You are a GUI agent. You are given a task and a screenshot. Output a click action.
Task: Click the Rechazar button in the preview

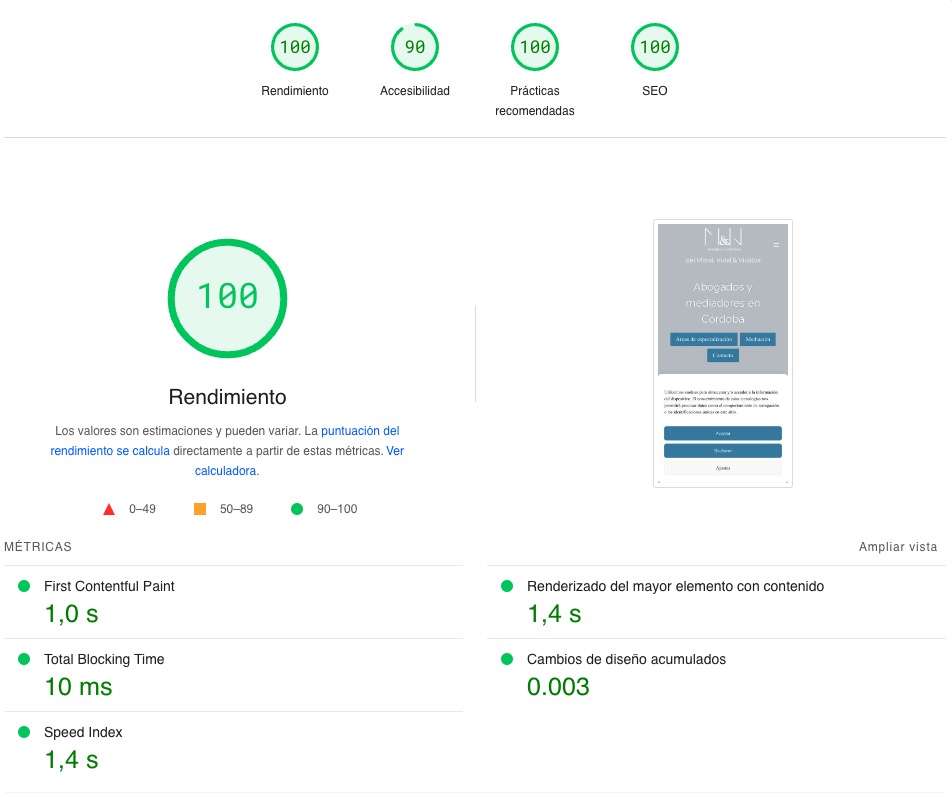pyautogui.click(x=723, y=451)
